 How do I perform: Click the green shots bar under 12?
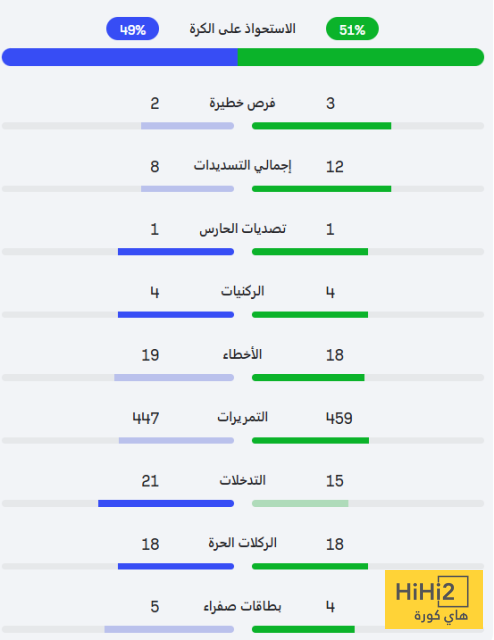click(321, 189)
